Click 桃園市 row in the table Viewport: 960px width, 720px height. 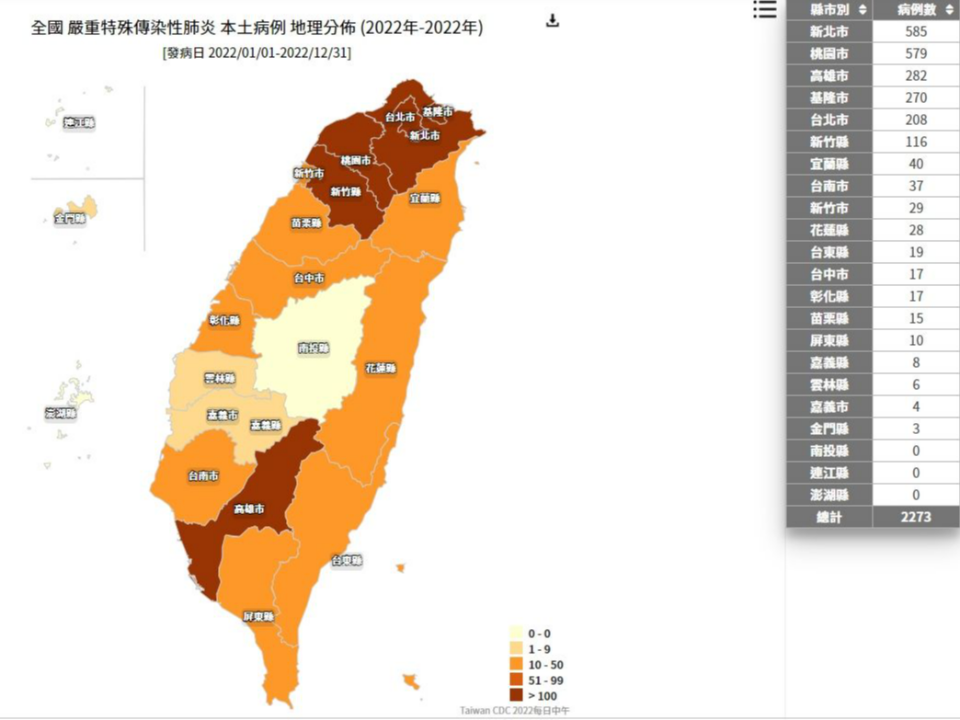(x=872, y=53)
